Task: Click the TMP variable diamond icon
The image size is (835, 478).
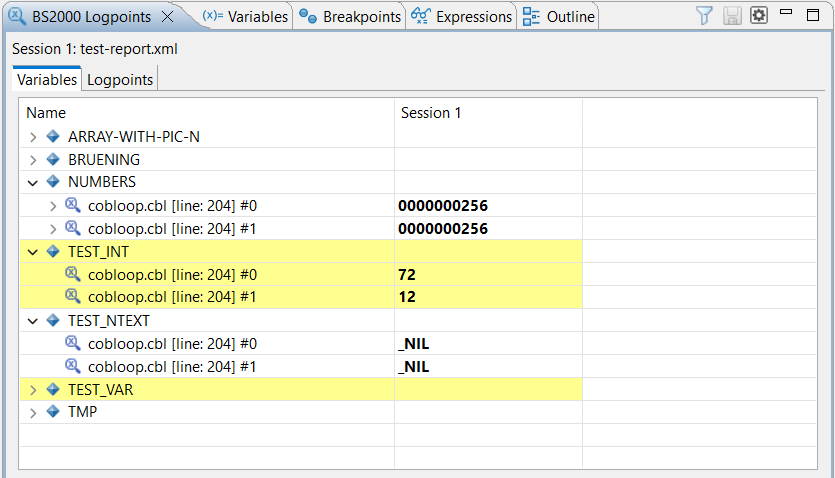Action: click(x=53, y=412)
